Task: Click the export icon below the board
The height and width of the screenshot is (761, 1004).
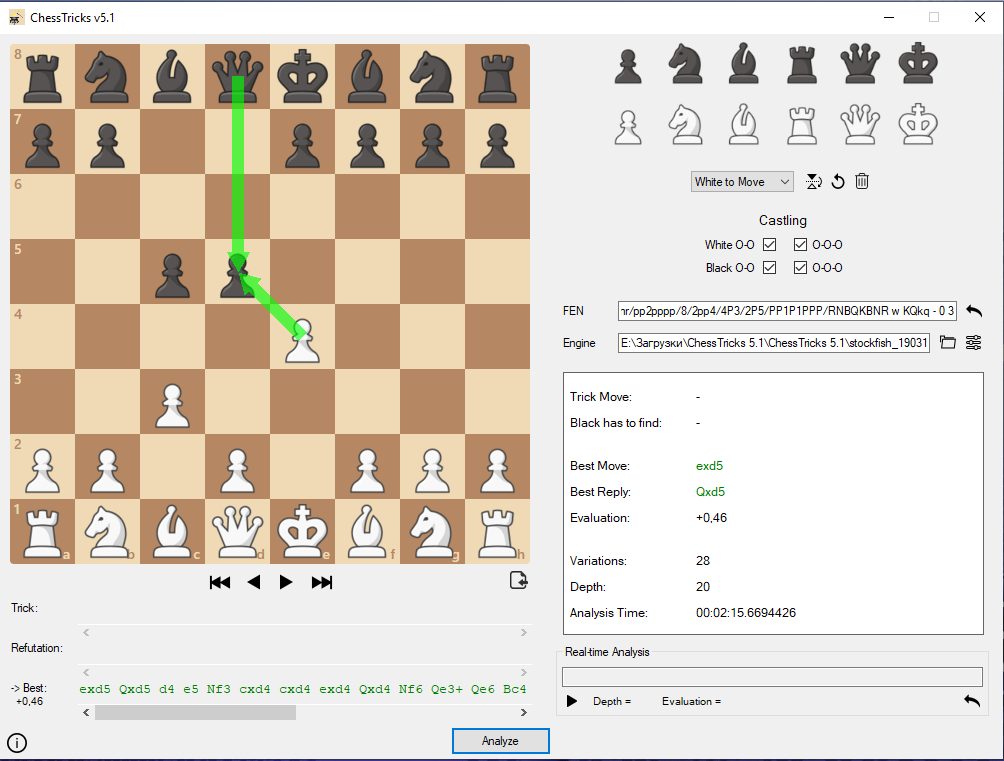Action: 518,581
